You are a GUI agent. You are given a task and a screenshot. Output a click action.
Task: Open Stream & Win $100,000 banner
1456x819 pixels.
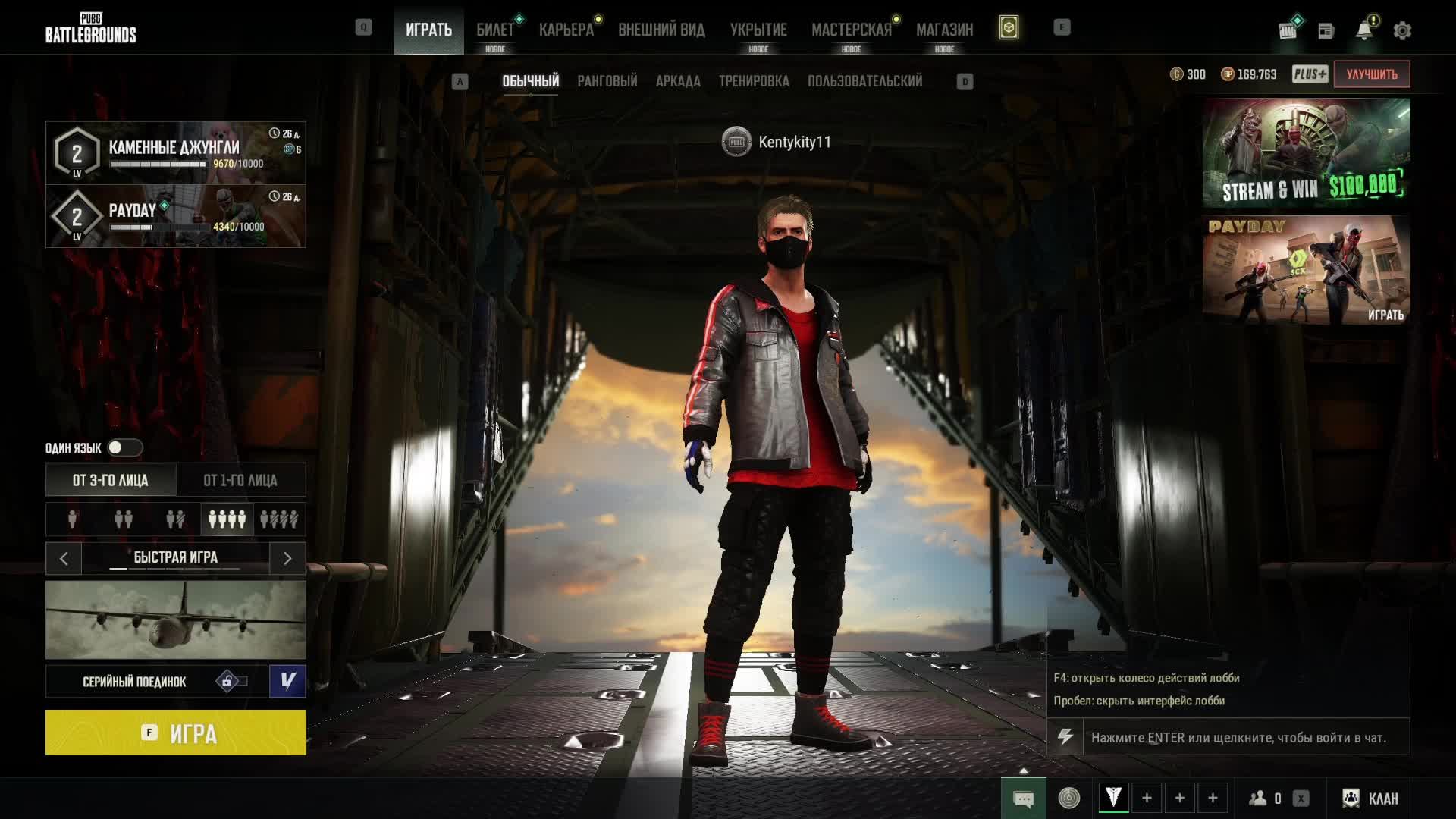(x=1306, y=153)
